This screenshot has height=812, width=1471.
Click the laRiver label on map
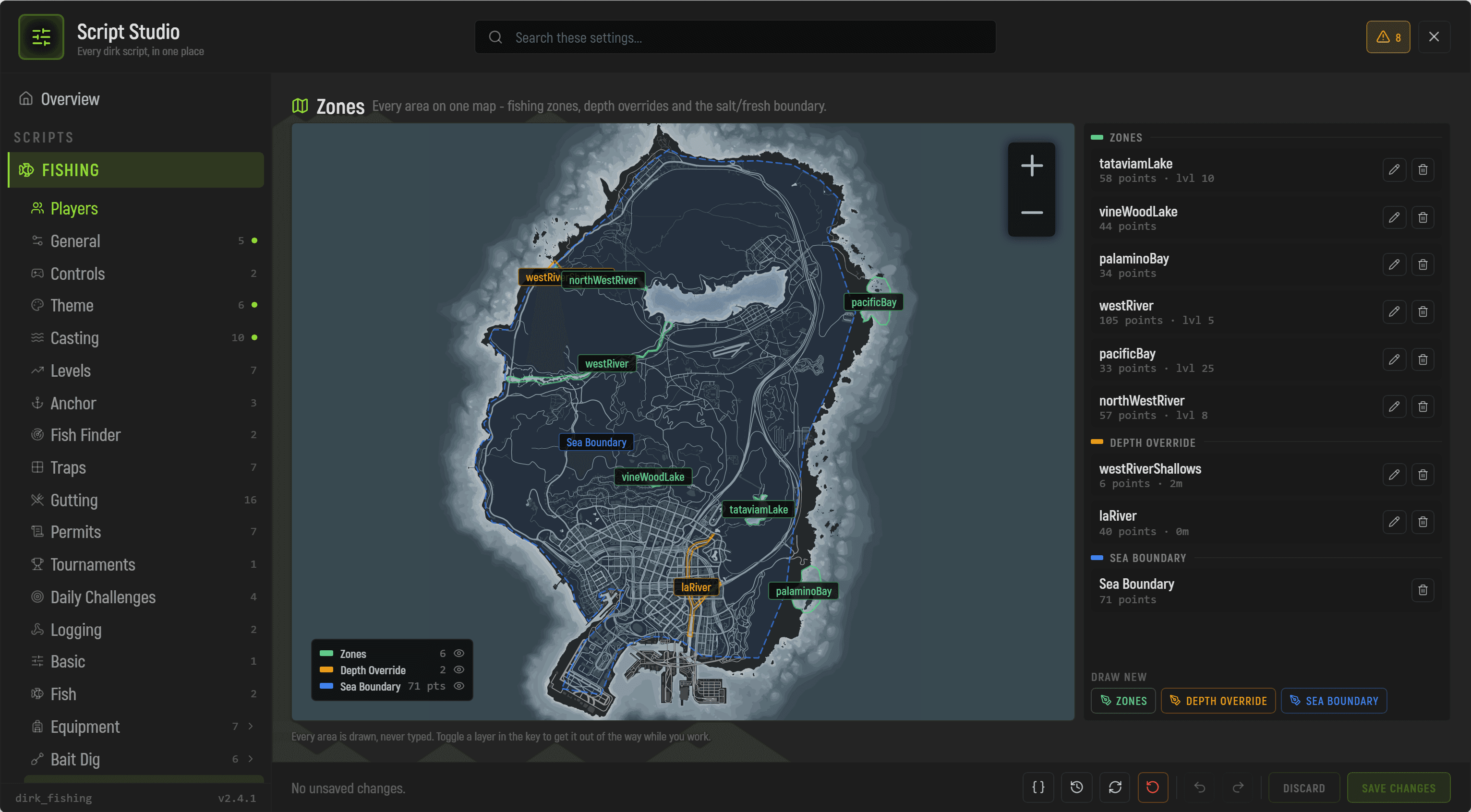(696, 587)
